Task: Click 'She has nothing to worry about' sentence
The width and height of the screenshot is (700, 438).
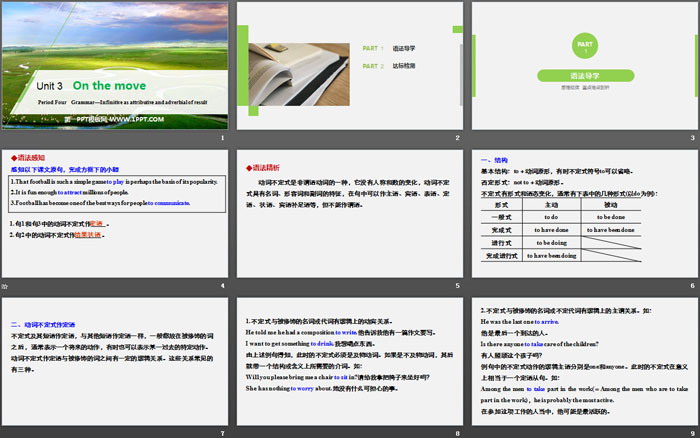Action: point(322,388)
